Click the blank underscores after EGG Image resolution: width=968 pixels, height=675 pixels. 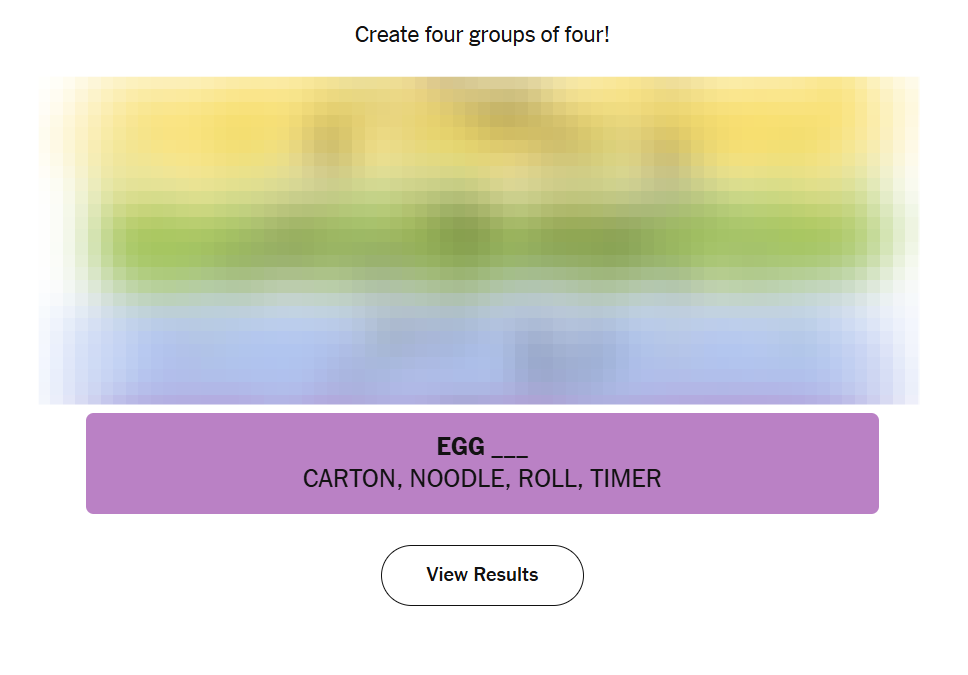click(509, 449)
